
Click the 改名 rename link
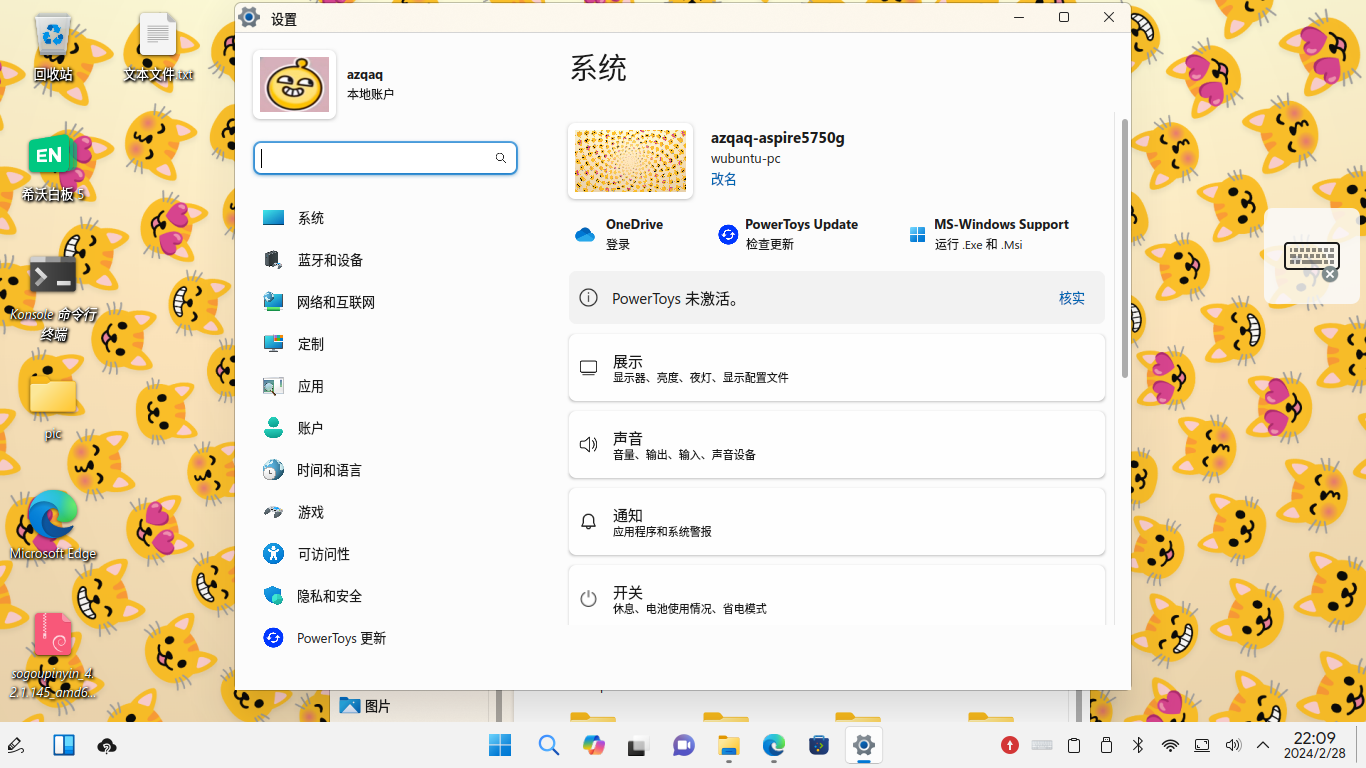(724, 179)
